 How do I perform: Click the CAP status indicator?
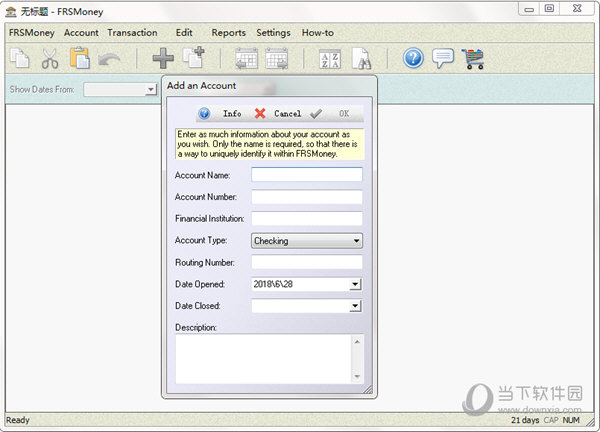(x=551, y=420)
